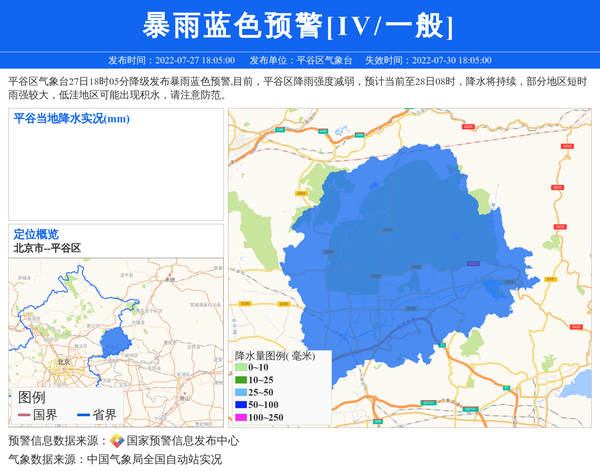The height and width of the screenshot is (471, 600).
Task: Click the 定位概览 panel heading
Action: coord(36,234)
